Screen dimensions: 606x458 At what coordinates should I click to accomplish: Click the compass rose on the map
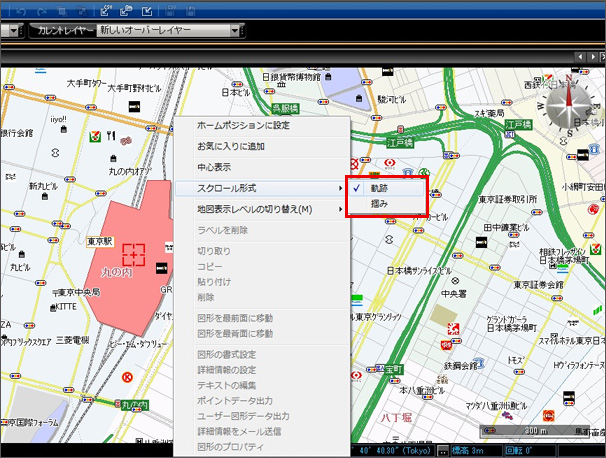(569, 104)
